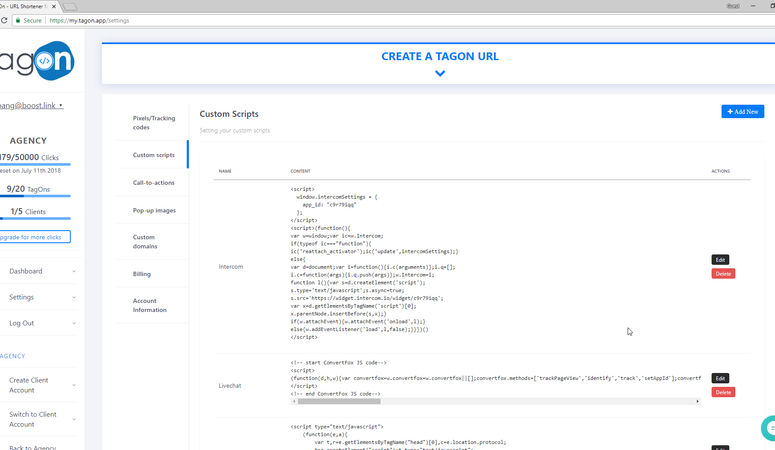Delete the Livechat script

coord(723,392)
